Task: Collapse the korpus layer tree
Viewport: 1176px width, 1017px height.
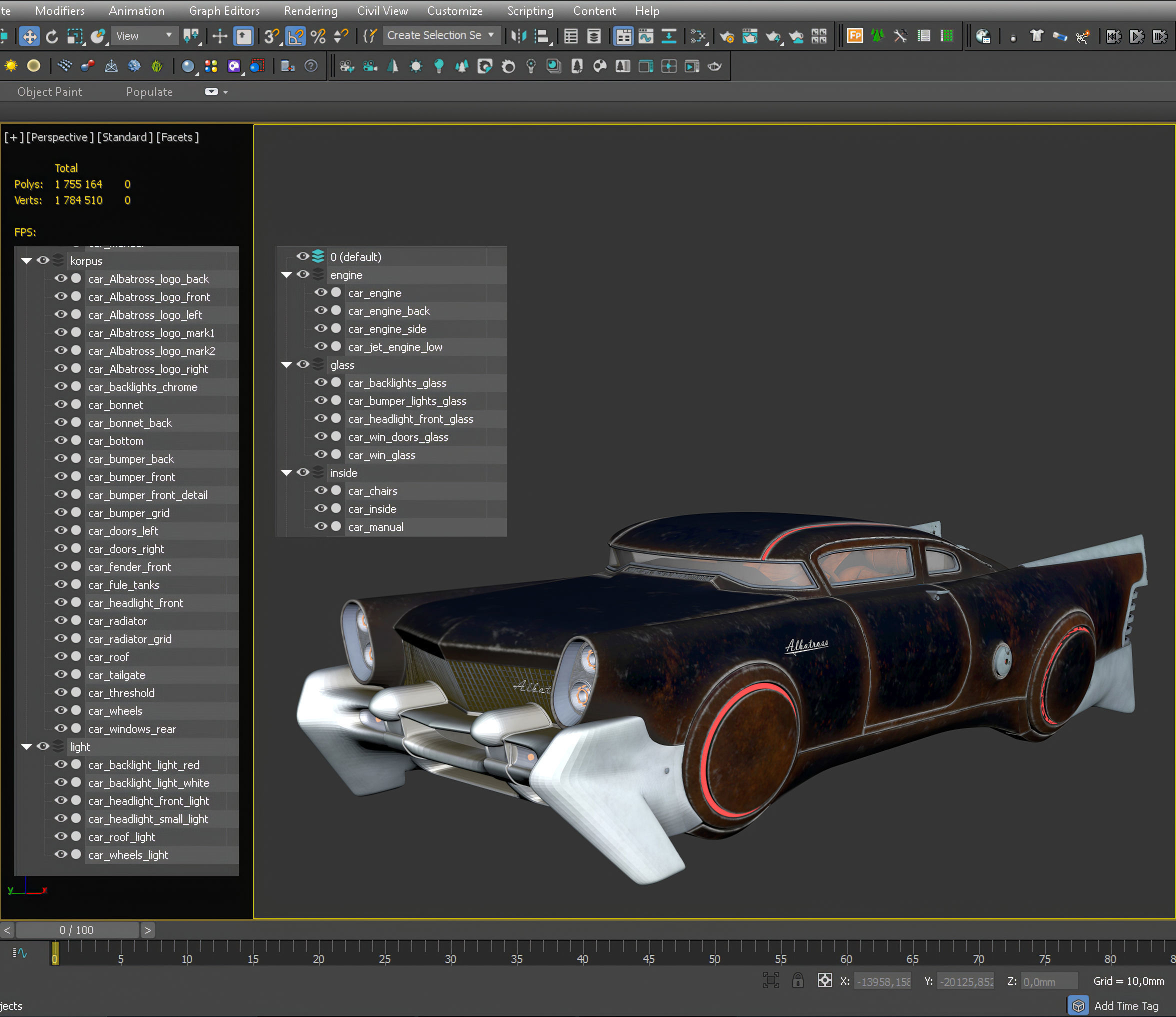Action: pos(26,261)
